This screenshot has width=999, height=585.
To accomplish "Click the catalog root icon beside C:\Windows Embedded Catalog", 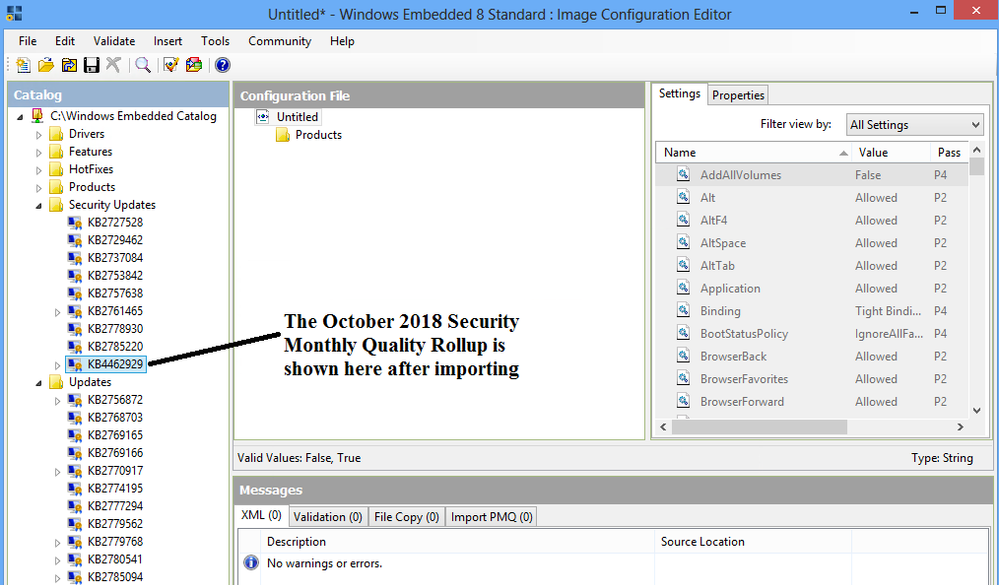I will (38, 116).
